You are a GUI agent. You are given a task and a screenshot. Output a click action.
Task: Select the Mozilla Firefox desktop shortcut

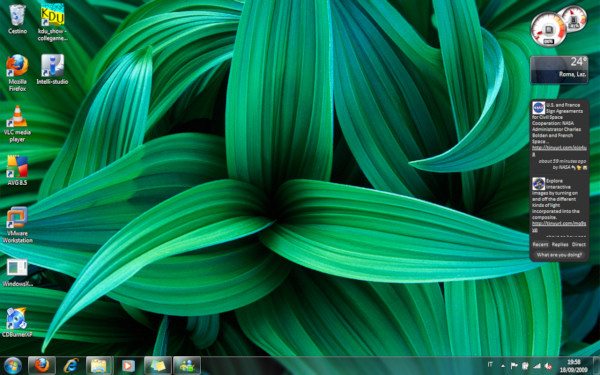coord(17,73)
